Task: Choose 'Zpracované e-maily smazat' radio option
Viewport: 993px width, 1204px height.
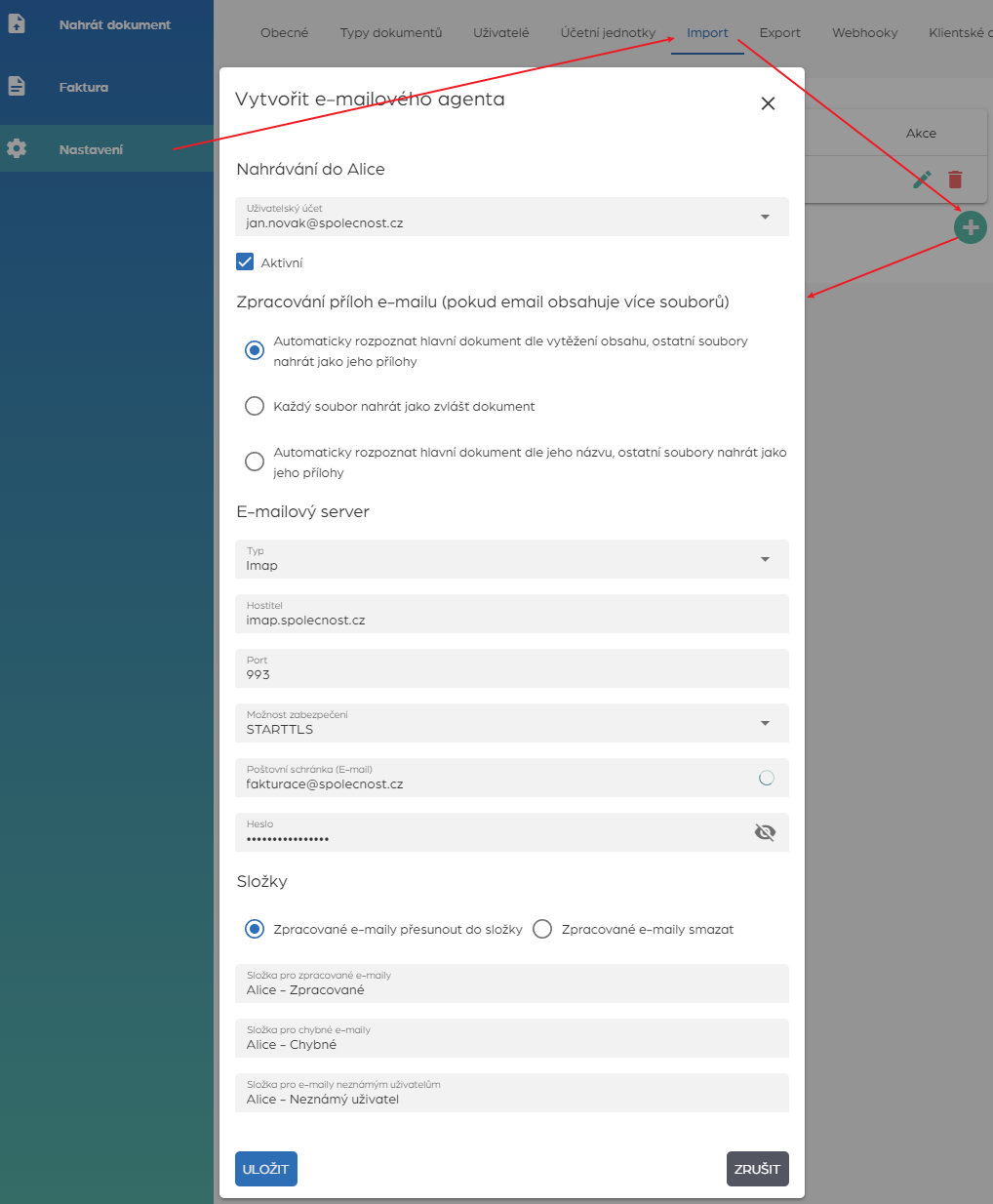Action: pyautogui.click(x=542, y=929)
